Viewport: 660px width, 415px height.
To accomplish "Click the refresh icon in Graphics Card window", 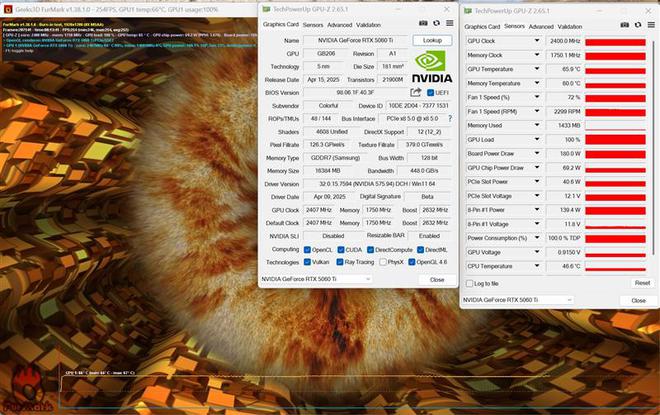I will [x=436, y=24].
